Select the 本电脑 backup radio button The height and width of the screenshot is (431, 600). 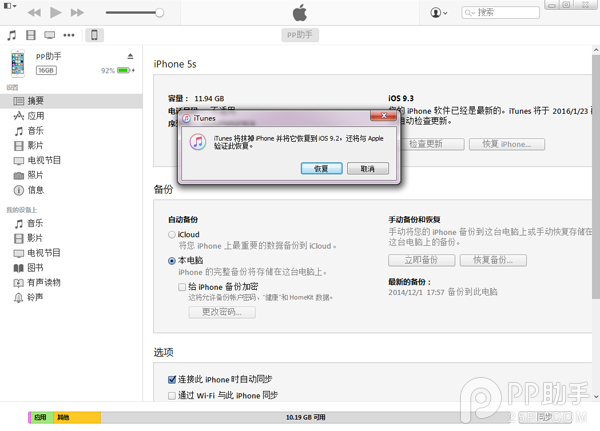point(172,261)
